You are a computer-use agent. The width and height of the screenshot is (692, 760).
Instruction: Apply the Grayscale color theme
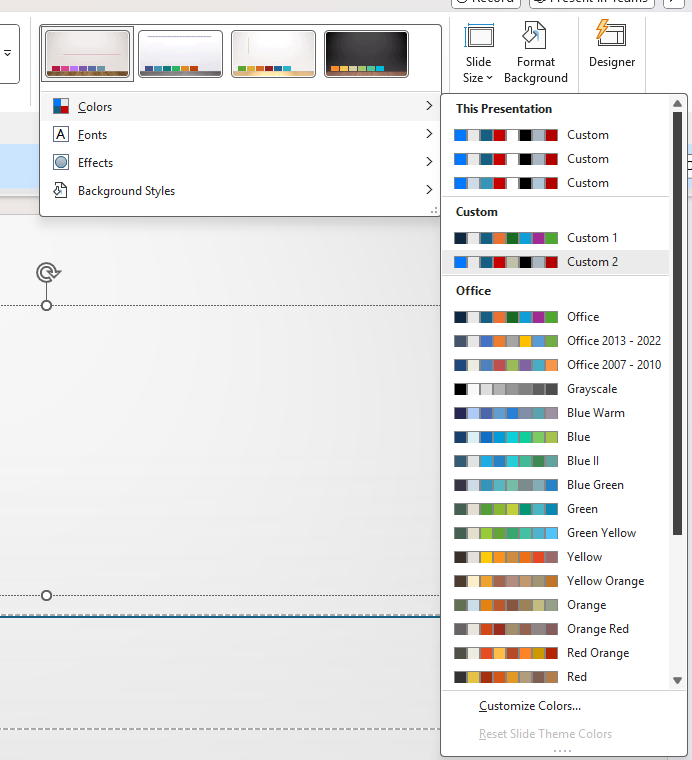tap(556, 389)
